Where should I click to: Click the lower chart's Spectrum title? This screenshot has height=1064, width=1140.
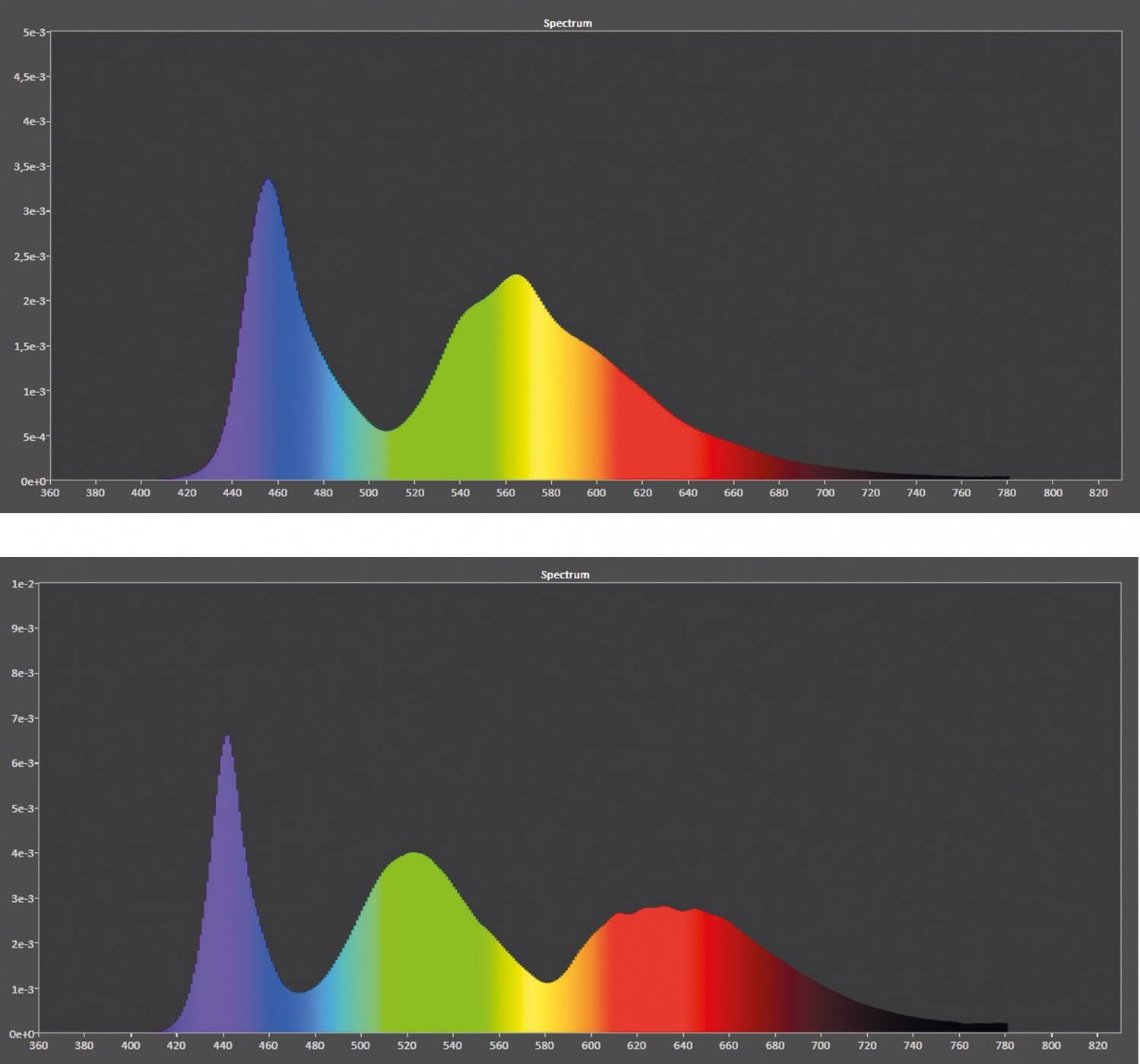click(x=565, y=575)
